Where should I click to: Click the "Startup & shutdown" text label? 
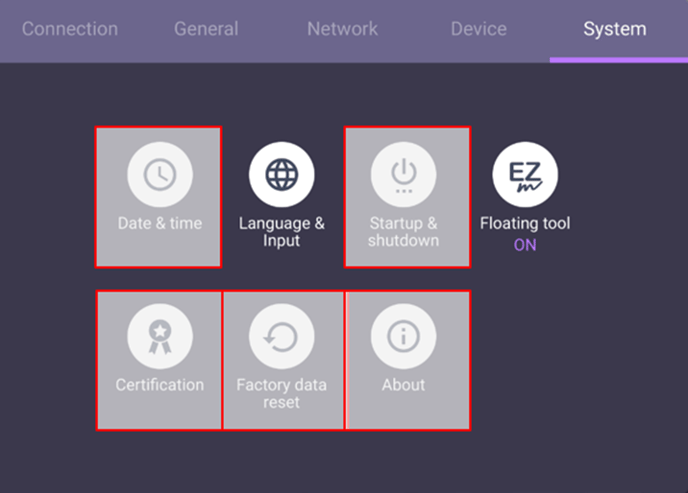[403, 232]
